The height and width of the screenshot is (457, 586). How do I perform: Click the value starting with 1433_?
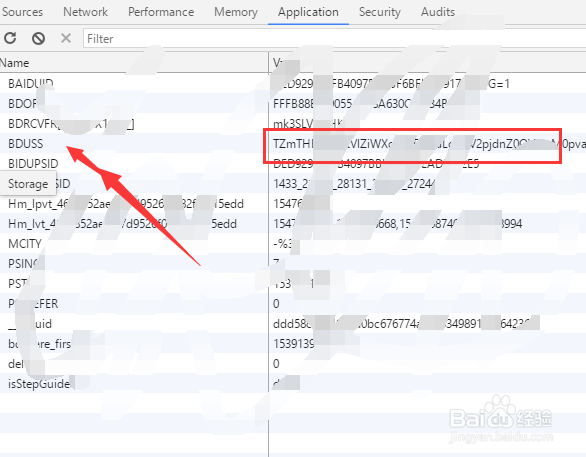[354, 184]
